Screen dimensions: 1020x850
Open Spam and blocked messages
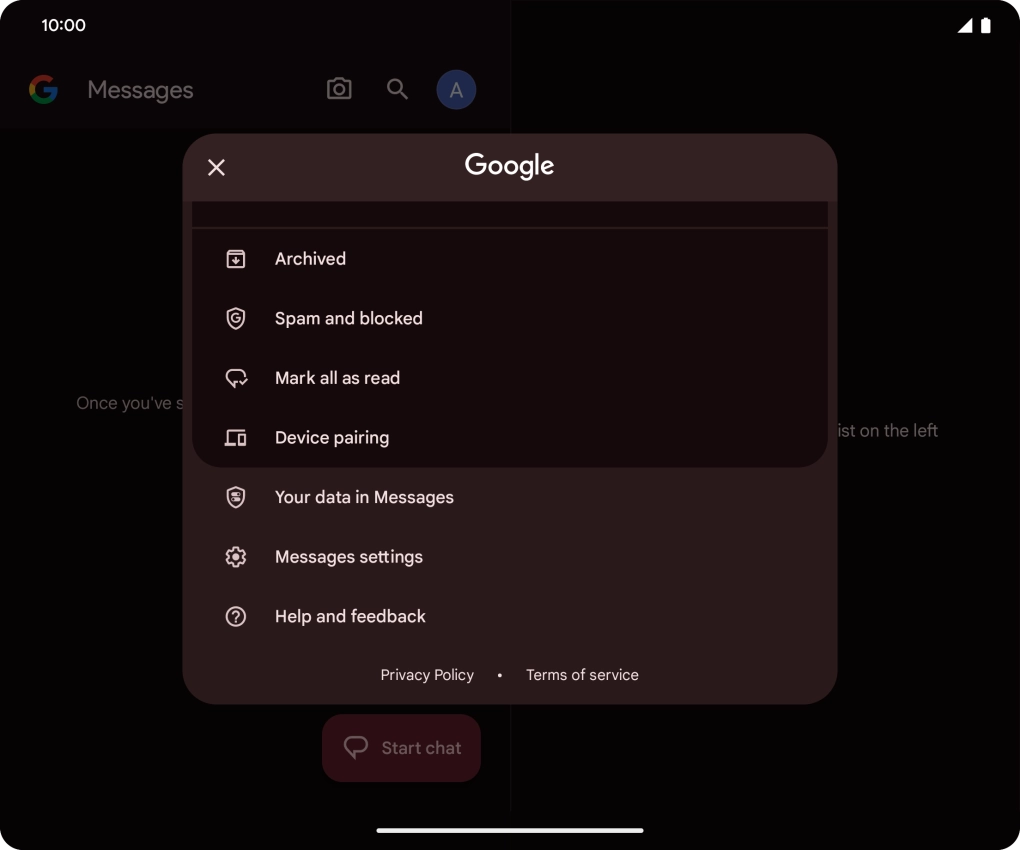[x=348, y=318]
